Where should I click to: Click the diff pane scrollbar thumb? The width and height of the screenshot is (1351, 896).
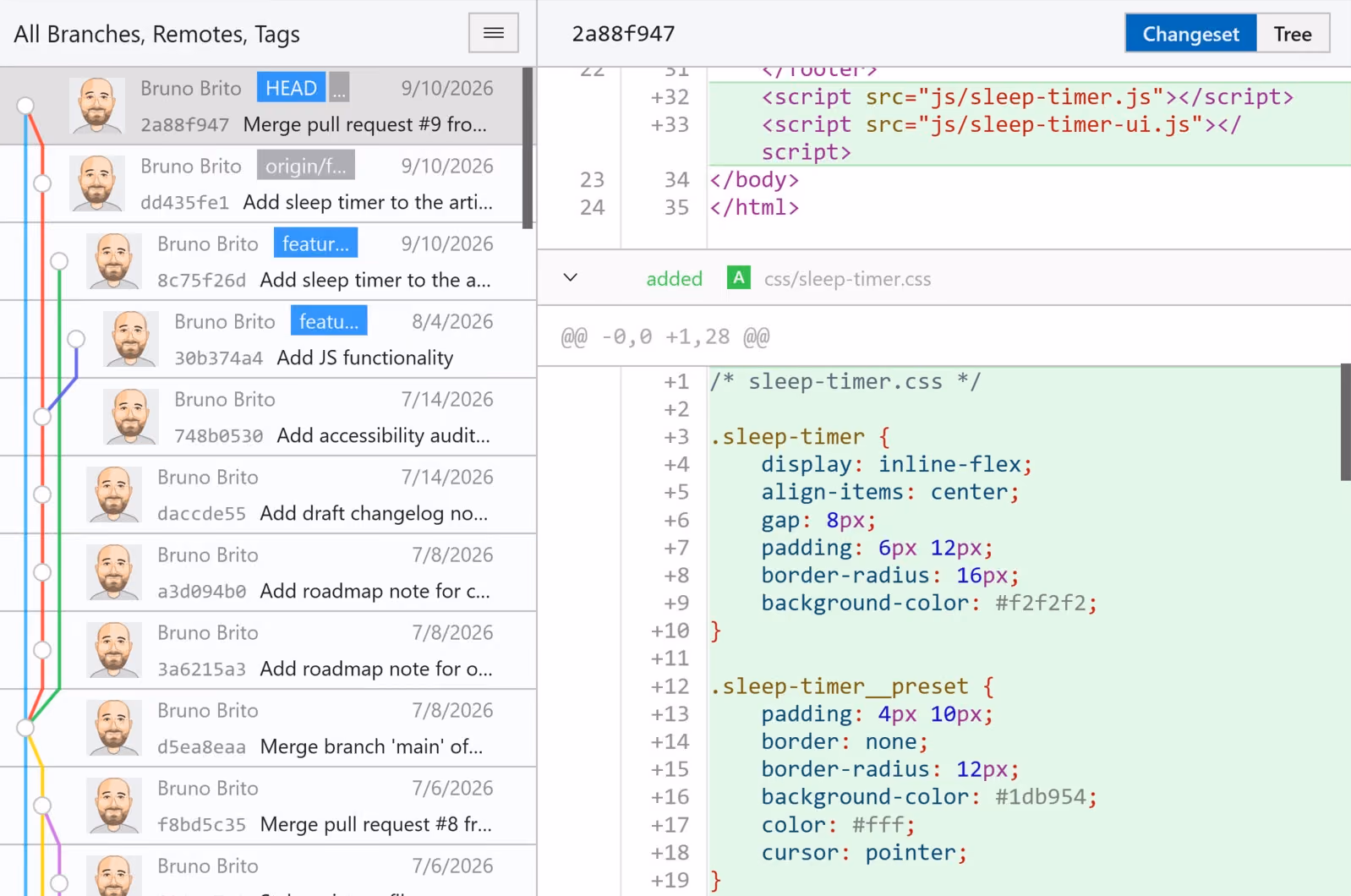click(x=1345, y=422)
